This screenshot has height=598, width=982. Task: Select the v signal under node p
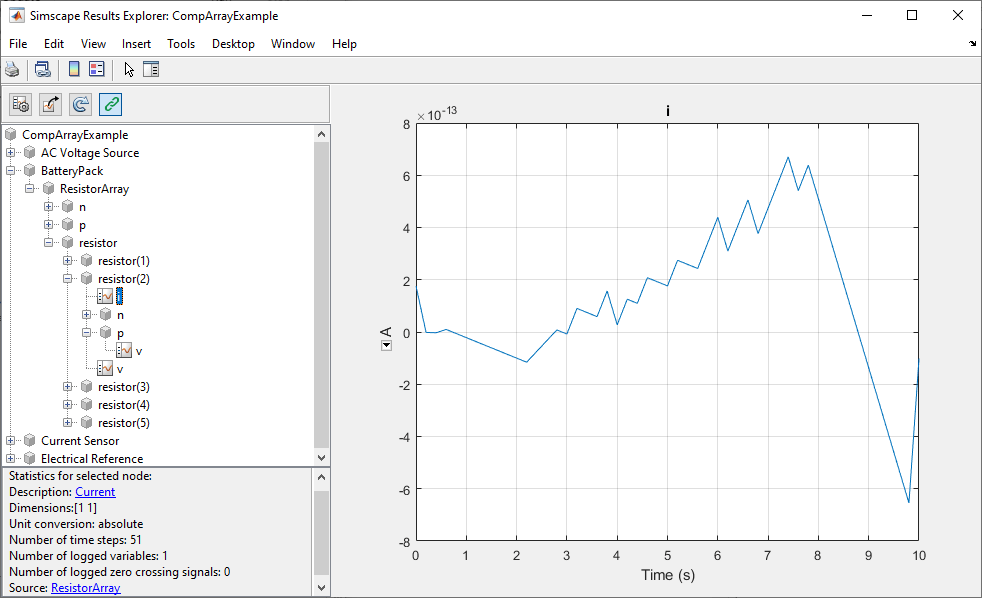click(138, 351)
